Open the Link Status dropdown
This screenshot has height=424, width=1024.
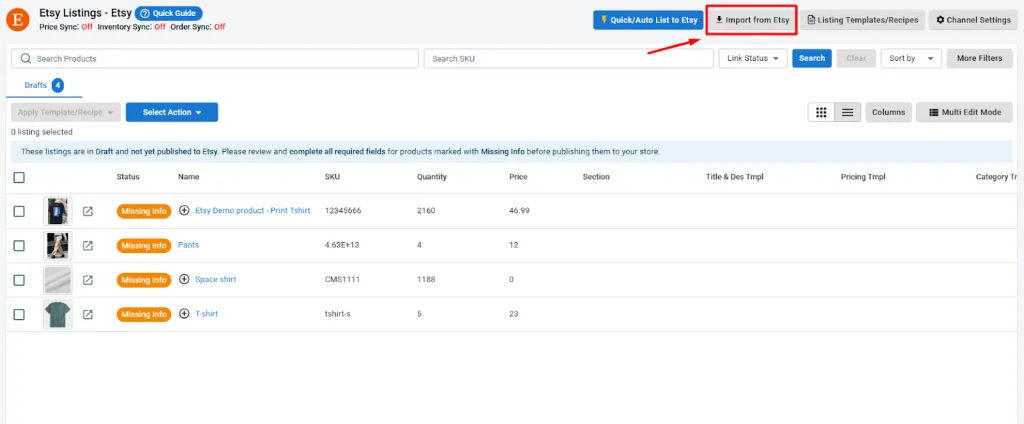[752, 58]
